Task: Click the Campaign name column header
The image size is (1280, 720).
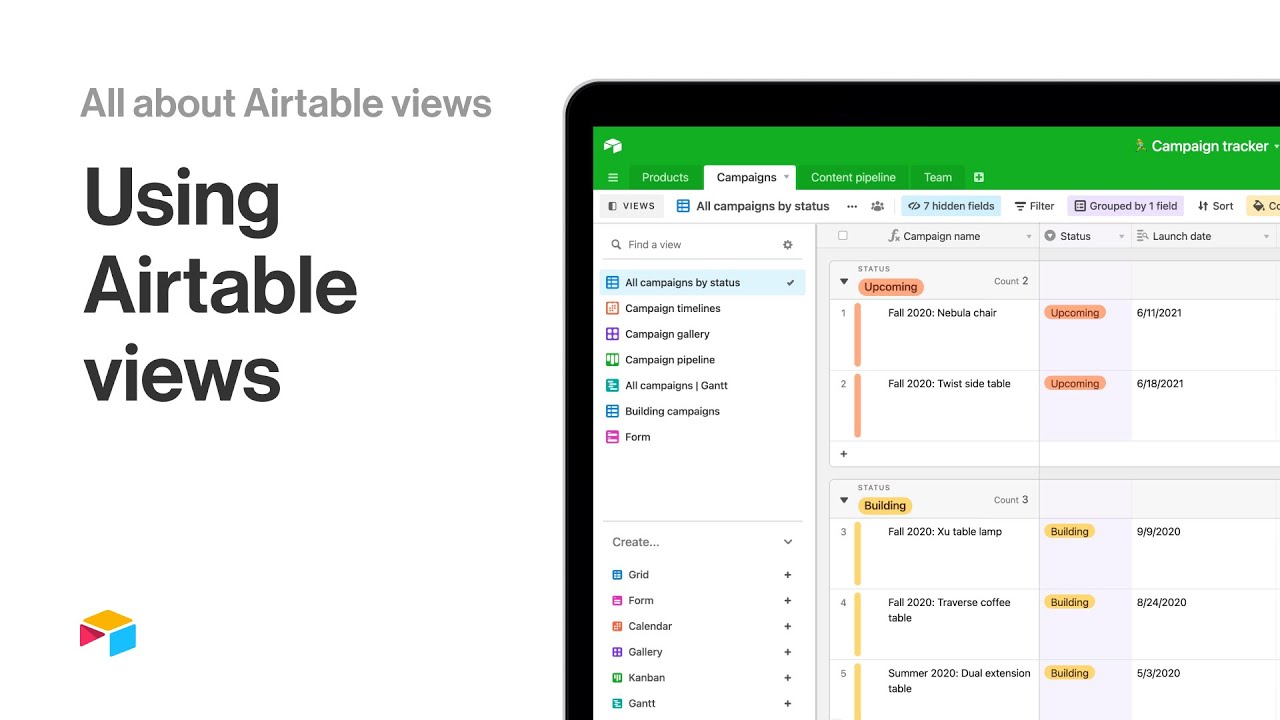Action: (941, 237)
